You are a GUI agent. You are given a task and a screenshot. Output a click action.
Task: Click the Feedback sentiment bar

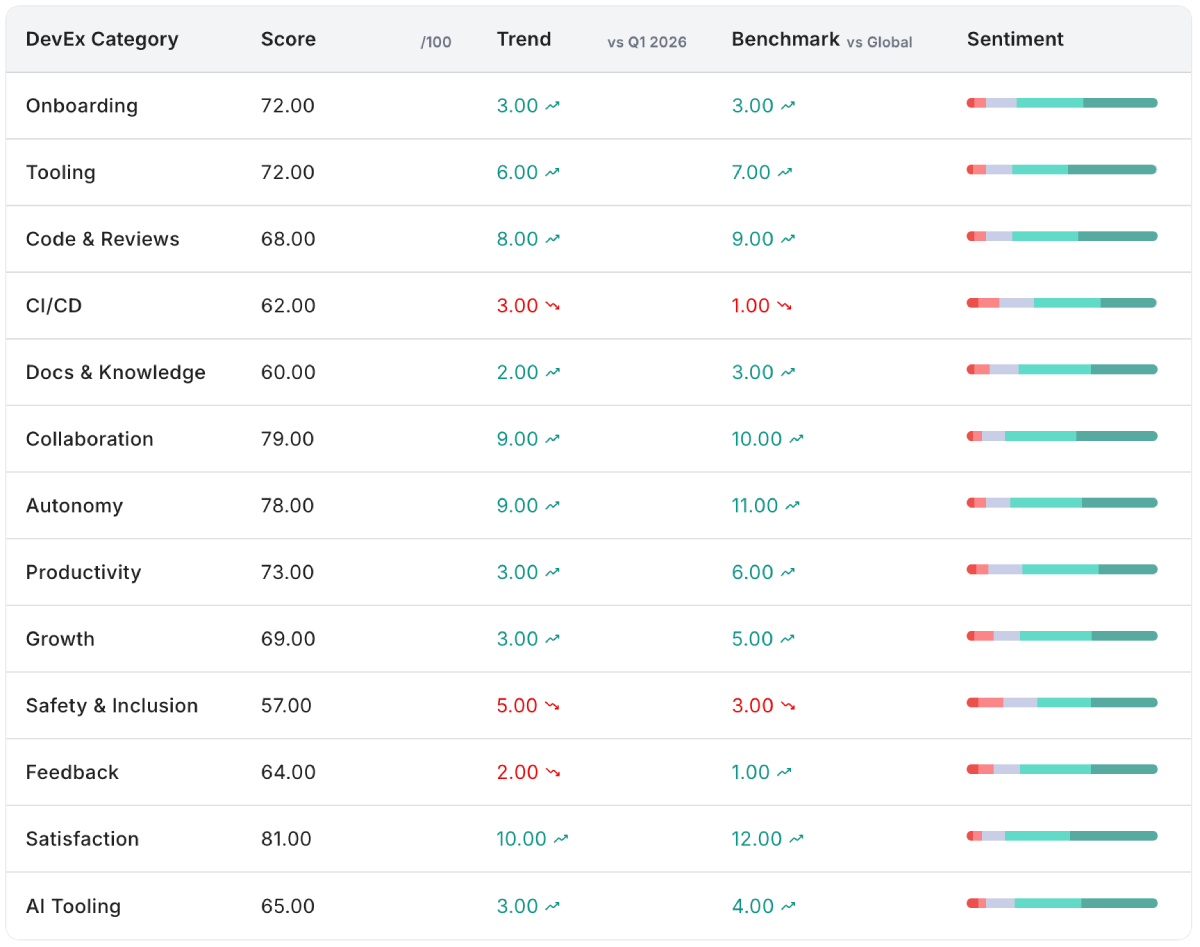(1062, 769)
